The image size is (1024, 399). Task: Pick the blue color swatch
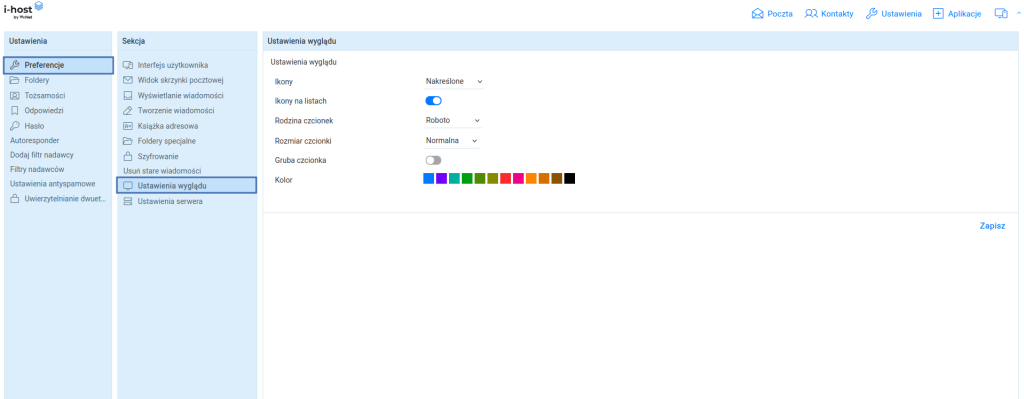tap(428, 178)
